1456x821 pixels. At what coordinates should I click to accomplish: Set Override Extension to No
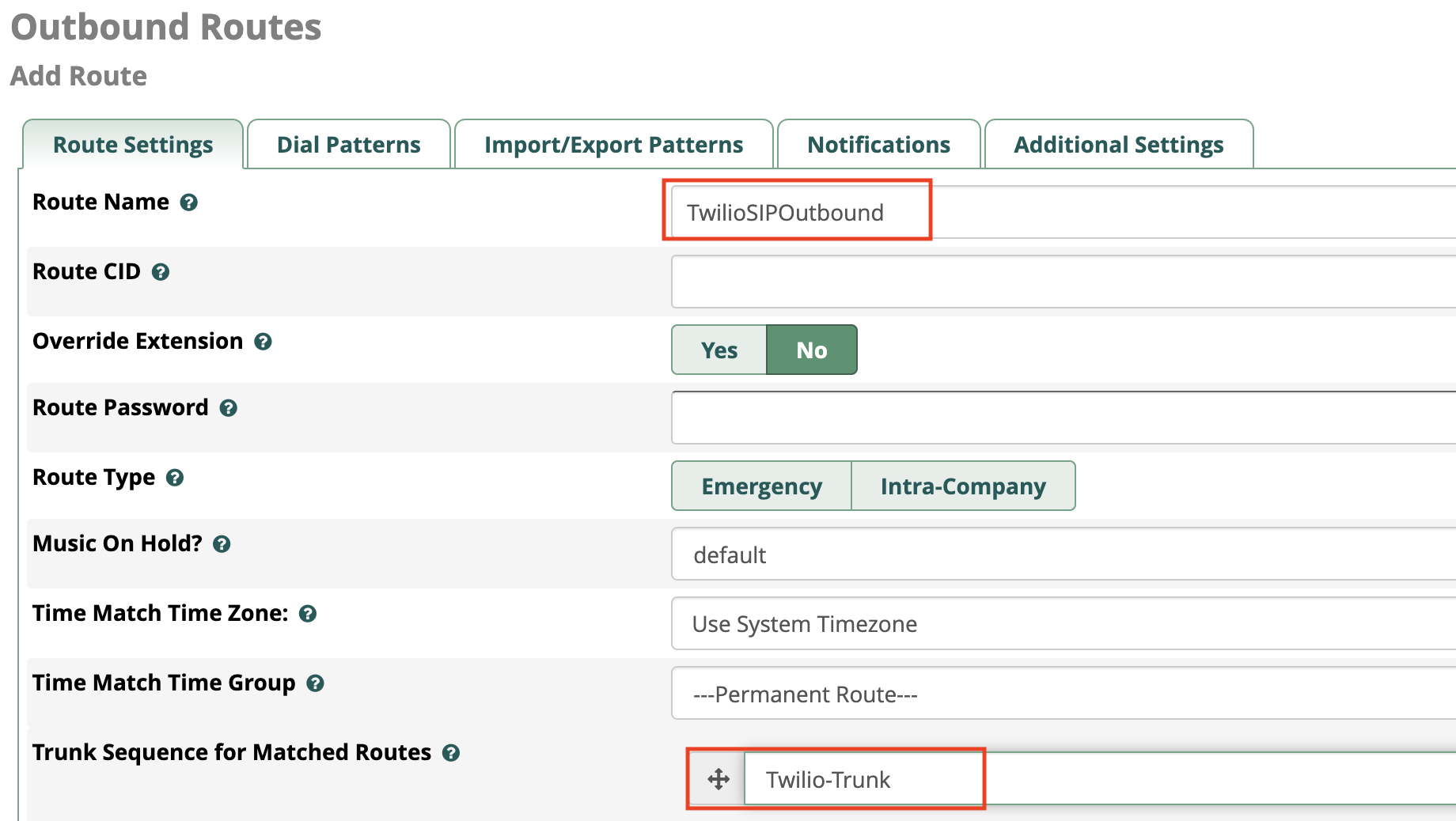pos(811,350)
